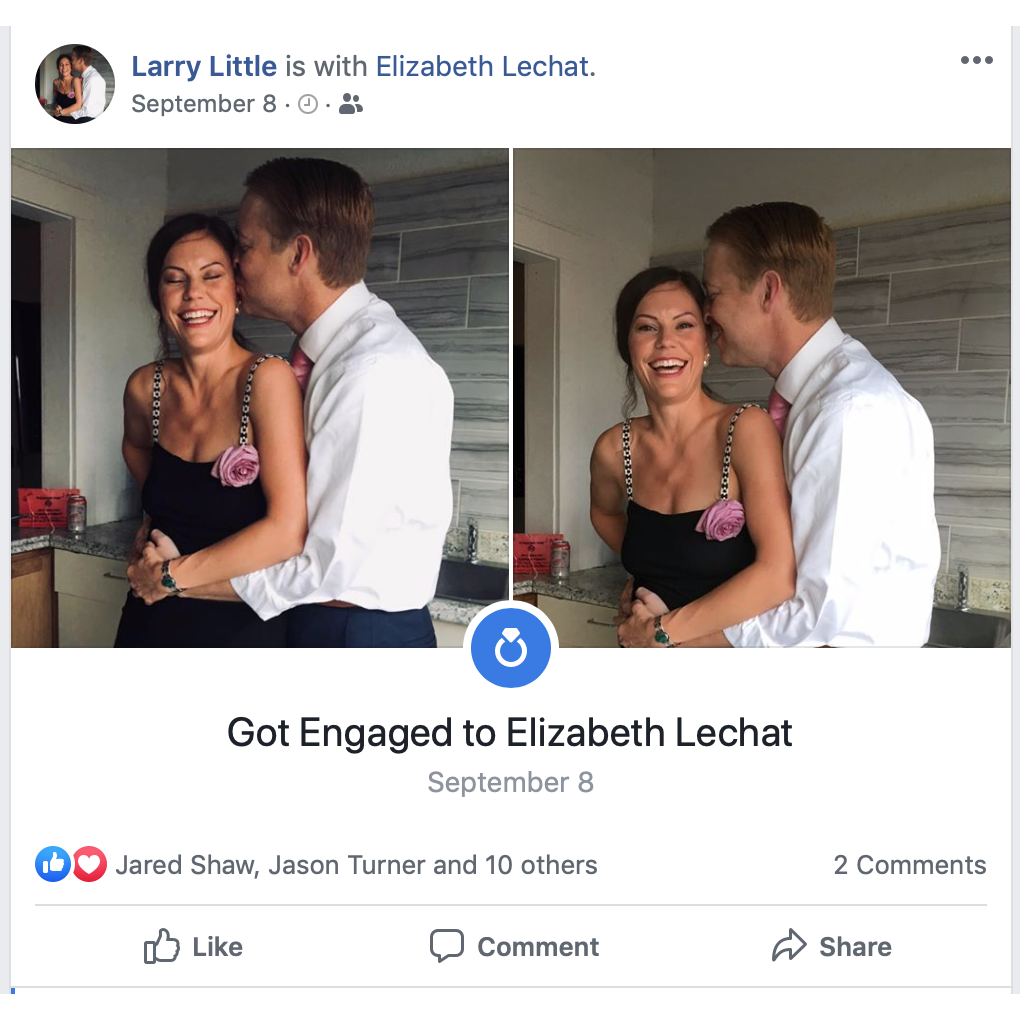Click the life event clock icon

[x=308, y=103]
